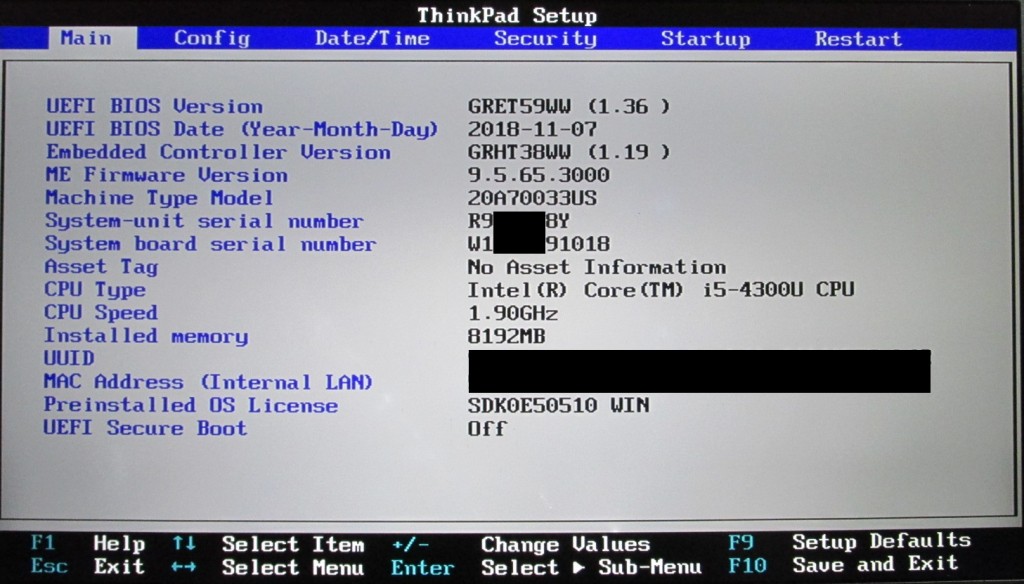
Task: Click the F10 Save and Exit hint
Action: tap(843, 564)
